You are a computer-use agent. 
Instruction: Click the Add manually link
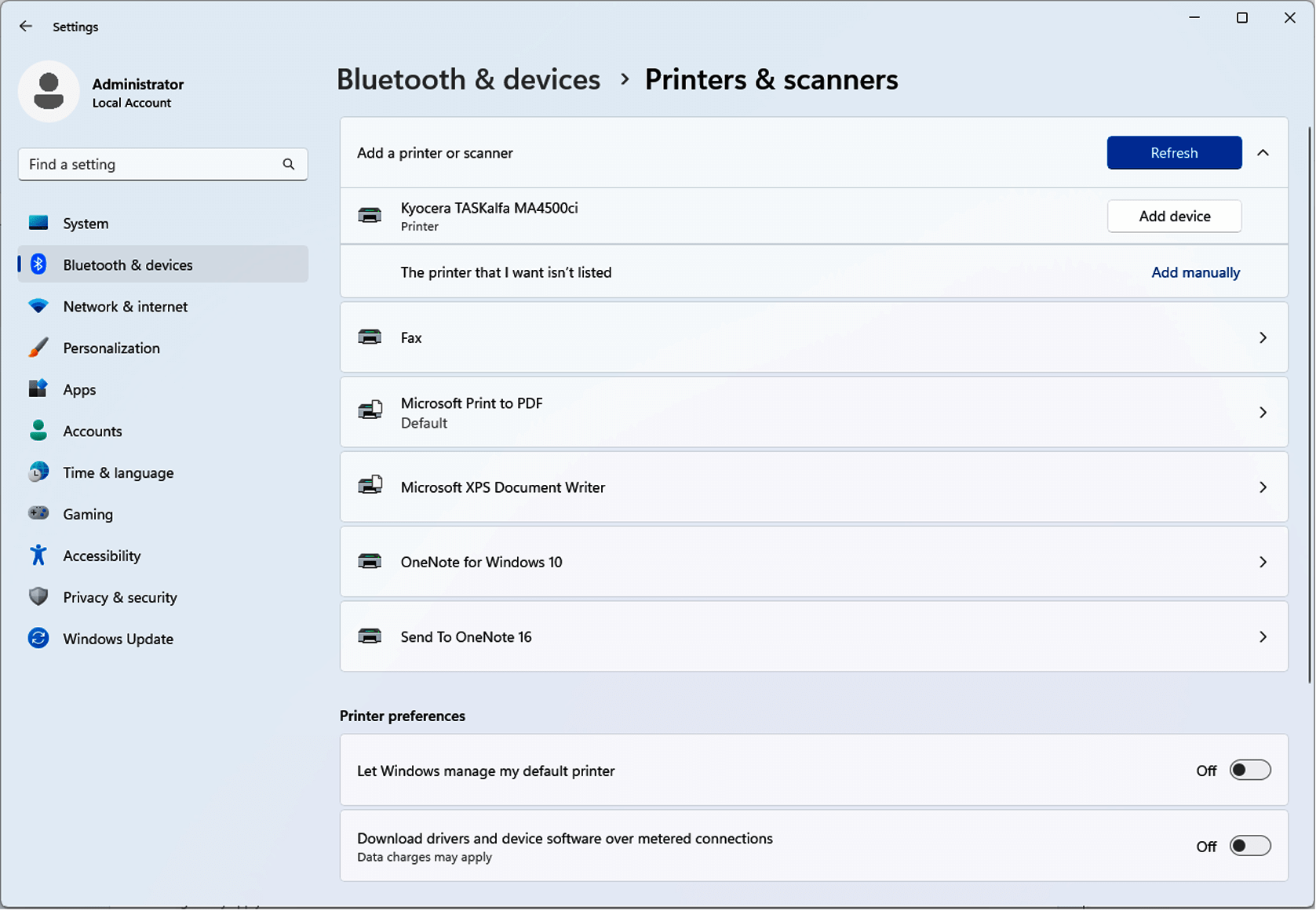(x=1195, y=272)
